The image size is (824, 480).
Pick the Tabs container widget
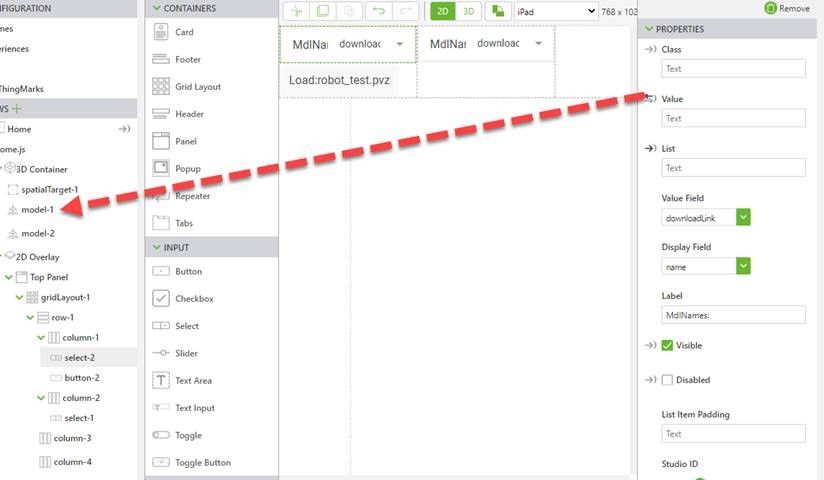[x=172, y=223]
